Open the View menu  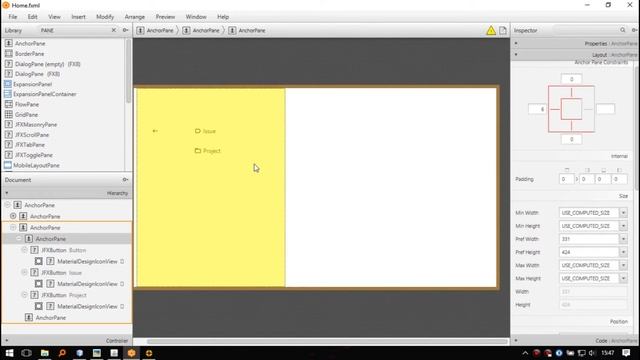[54, 17]
